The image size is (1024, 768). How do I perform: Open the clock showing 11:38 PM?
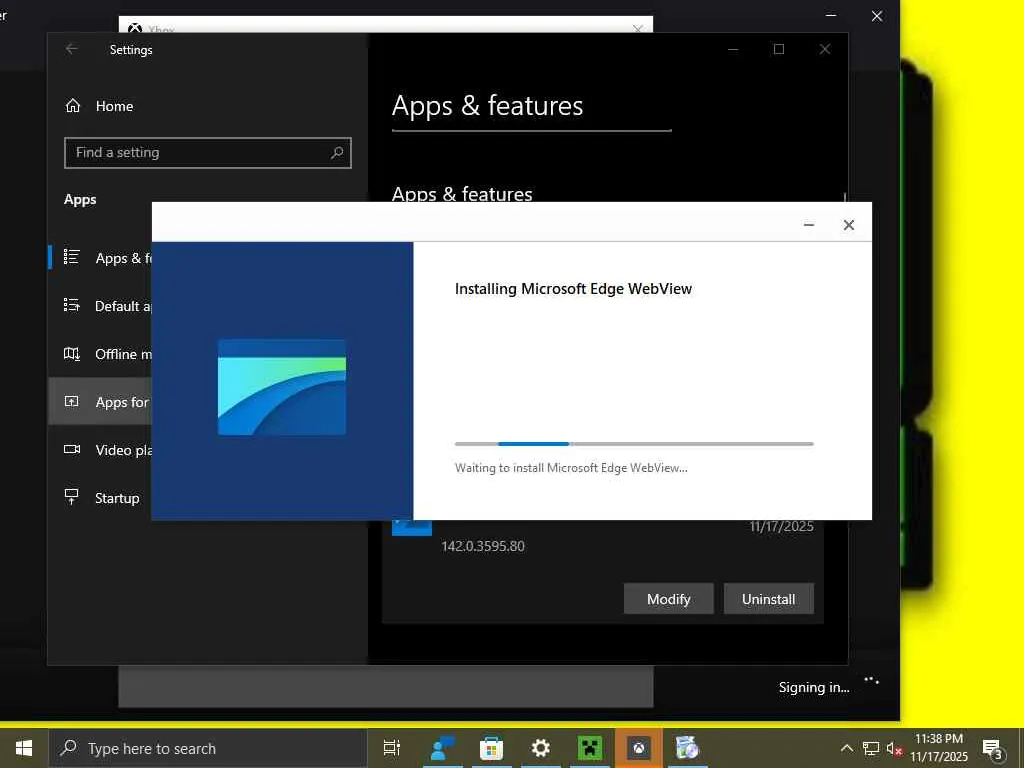(938, 748)
